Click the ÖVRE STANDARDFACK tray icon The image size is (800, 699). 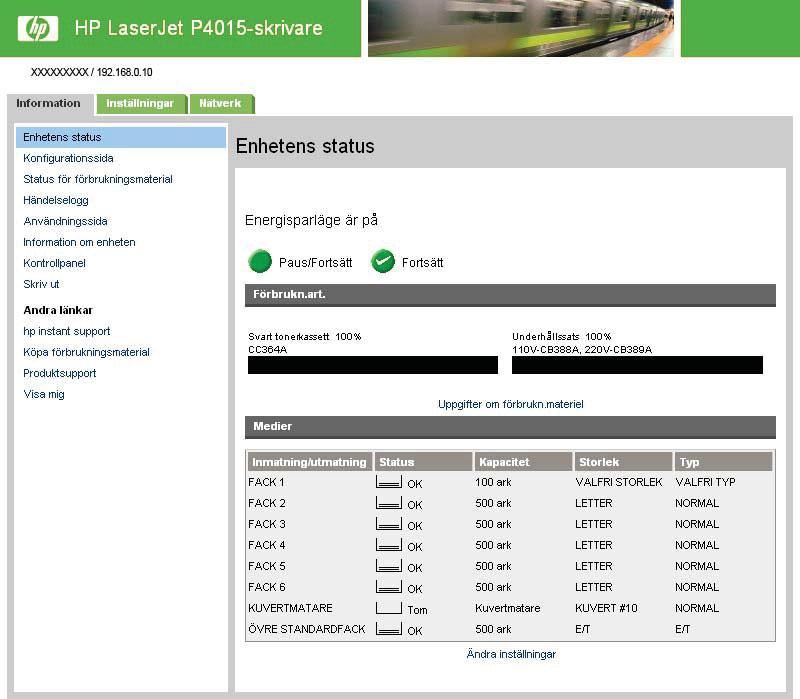click(x=389, y=628)
